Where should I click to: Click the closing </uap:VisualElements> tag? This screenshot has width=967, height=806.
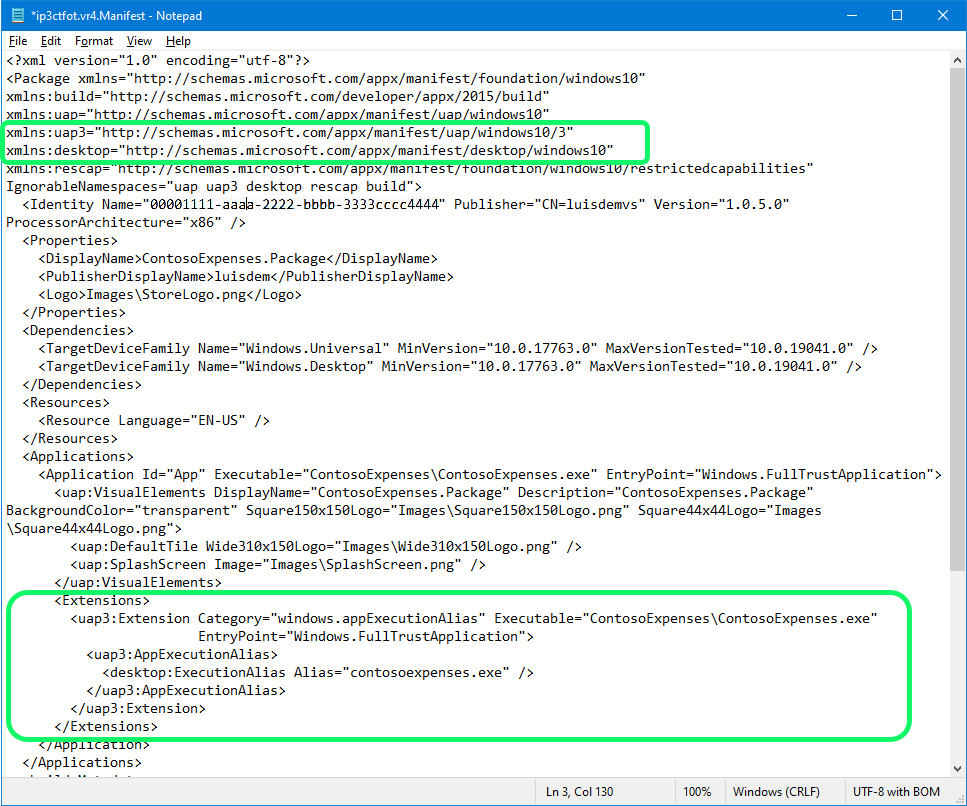(x=138, y=582)
